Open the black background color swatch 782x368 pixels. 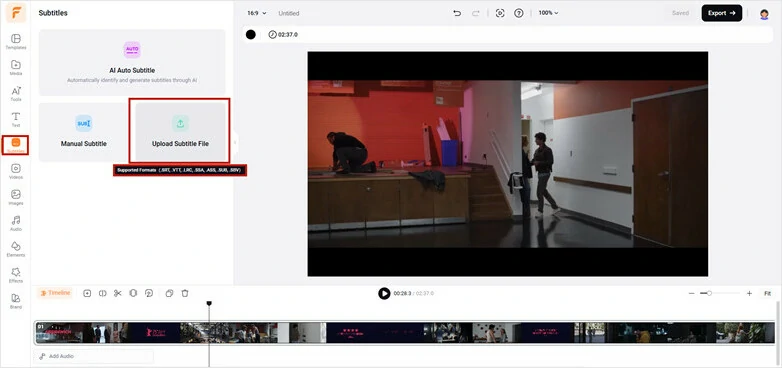pyautogui.click(x=251, y=34)
